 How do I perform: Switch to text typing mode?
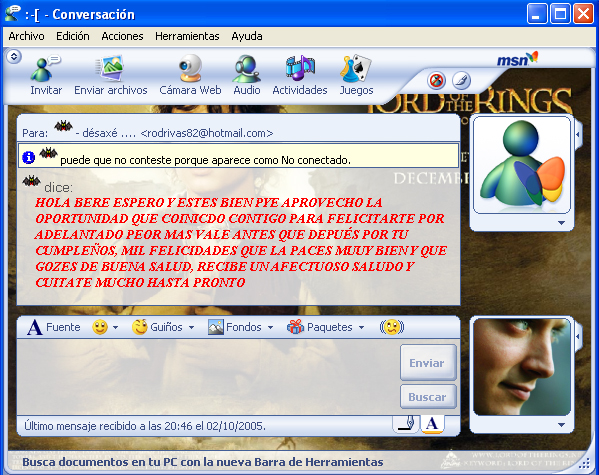coord(432,425)
